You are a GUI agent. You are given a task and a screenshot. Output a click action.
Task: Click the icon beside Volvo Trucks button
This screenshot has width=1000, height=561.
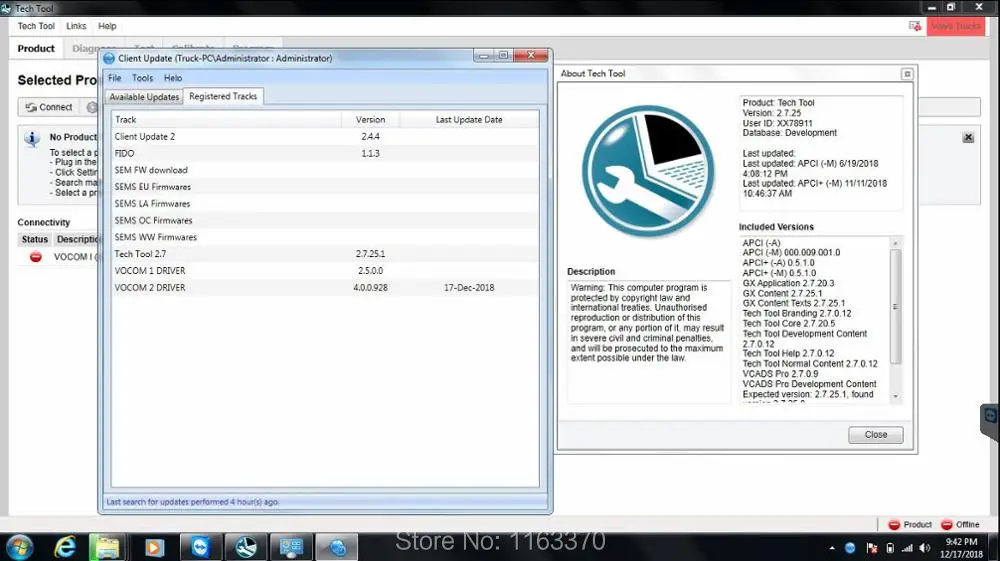915,26
